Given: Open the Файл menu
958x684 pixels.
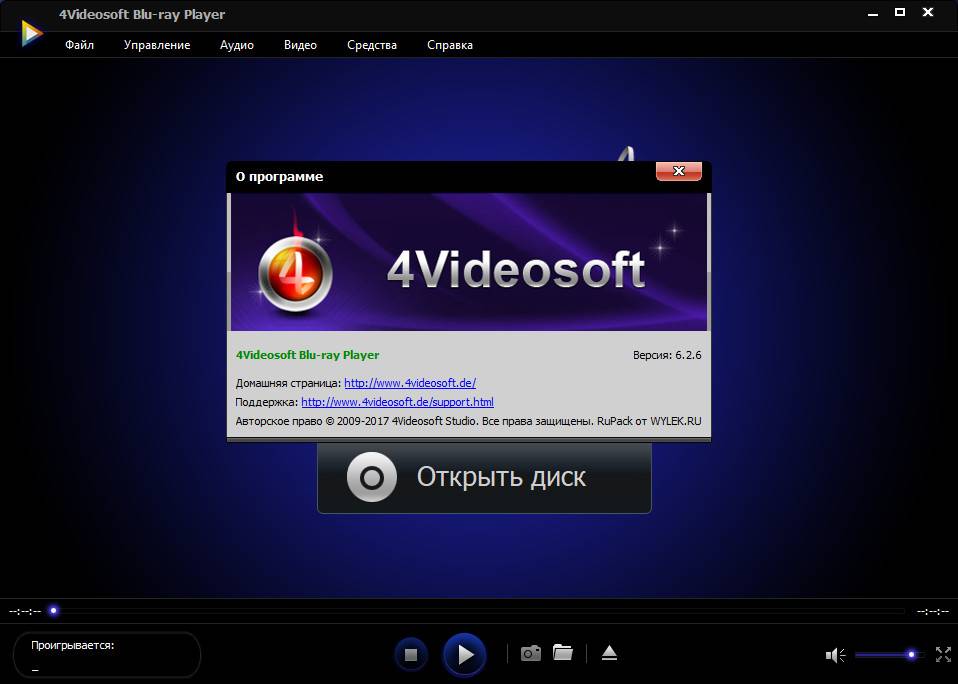Looking at the screenshot, I should pos(79,45).
